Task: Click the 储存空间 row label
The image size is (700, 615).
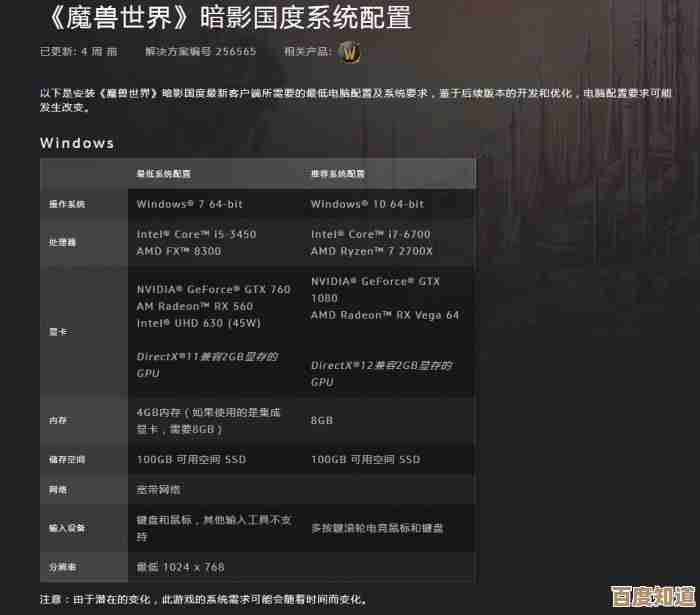Action: click(67, 460)
